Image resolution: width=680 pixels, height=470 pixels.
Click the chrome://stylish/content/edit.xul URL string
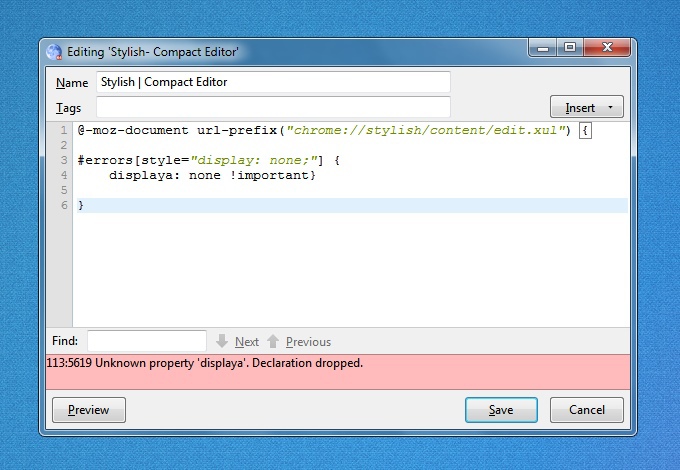[x=426, y=130]
